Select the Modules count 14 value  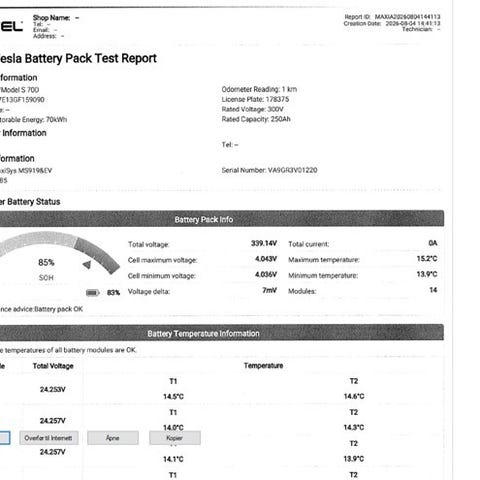coord(433,290)
